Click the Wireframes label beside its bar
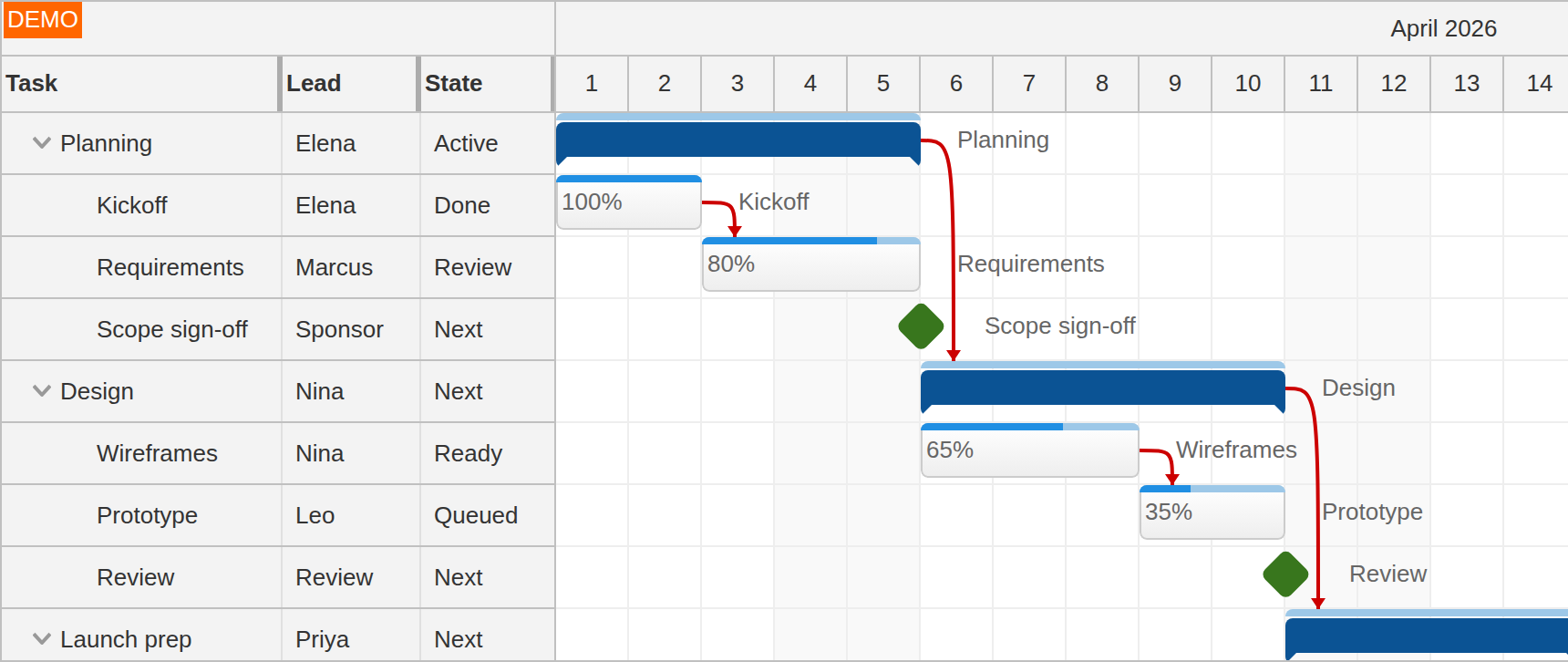The width and height of the screenshot is (1568, 662). tap(1235, 450)
